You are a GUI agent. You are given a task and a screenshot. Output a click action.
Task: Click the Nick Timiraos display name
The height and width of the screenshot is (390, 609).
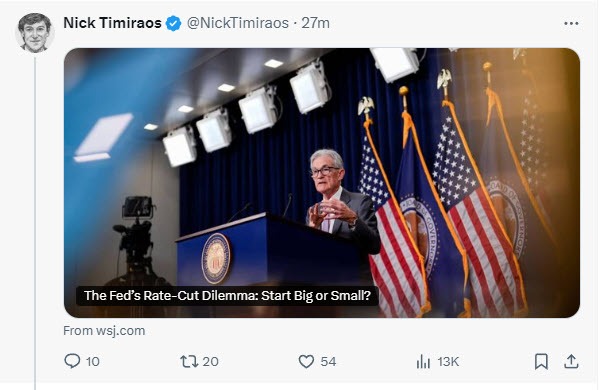pos(112,23)
